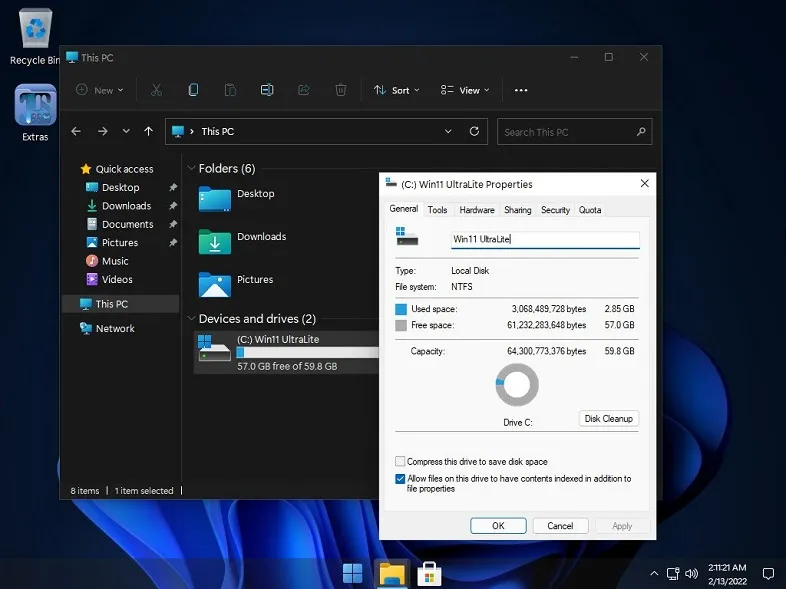786x589 pixels.
Task: Go forward with the right arrow
Action: pos(103,131)
